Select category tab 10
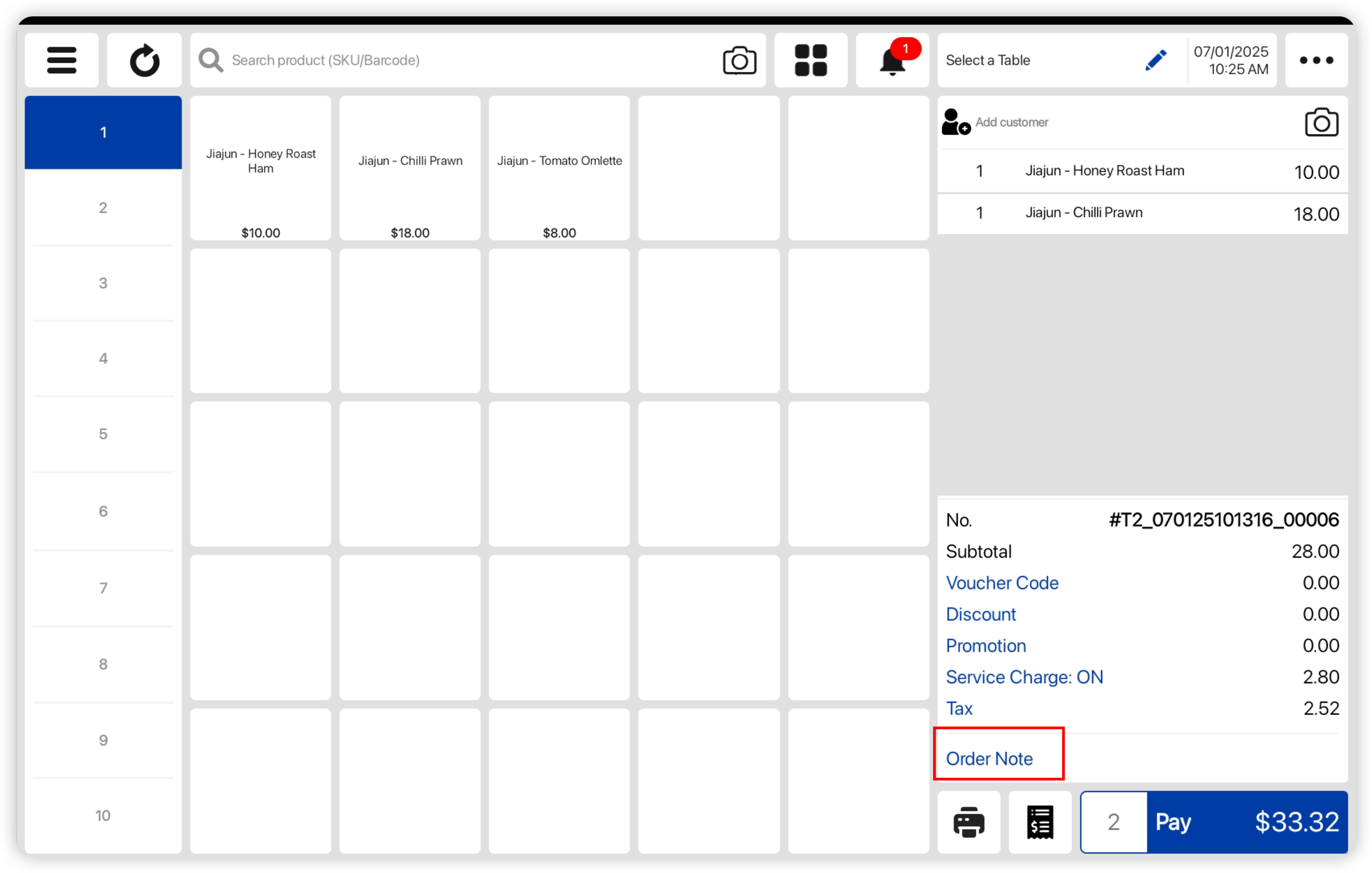This screenshot has height=873, width=1372. [x=103, y=816]
